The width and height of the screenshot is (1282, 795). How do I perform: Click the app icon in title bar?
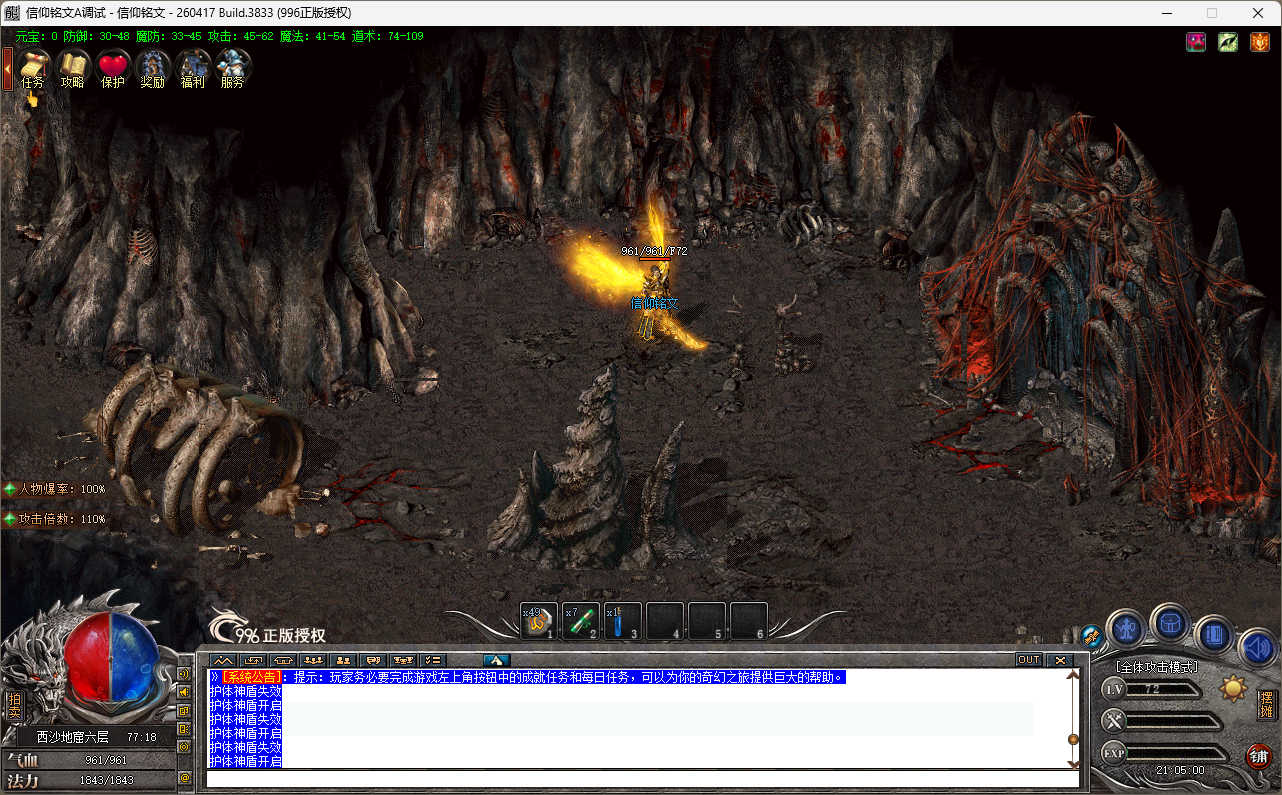(13, 13)
